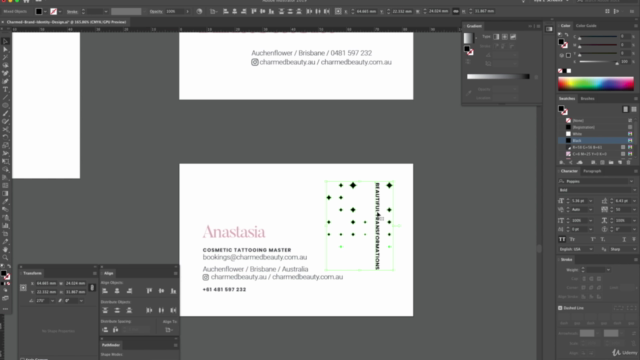Select the Hand tool
Screen dimensions: 640x360
pyautogui.click(x=5, y=249)
